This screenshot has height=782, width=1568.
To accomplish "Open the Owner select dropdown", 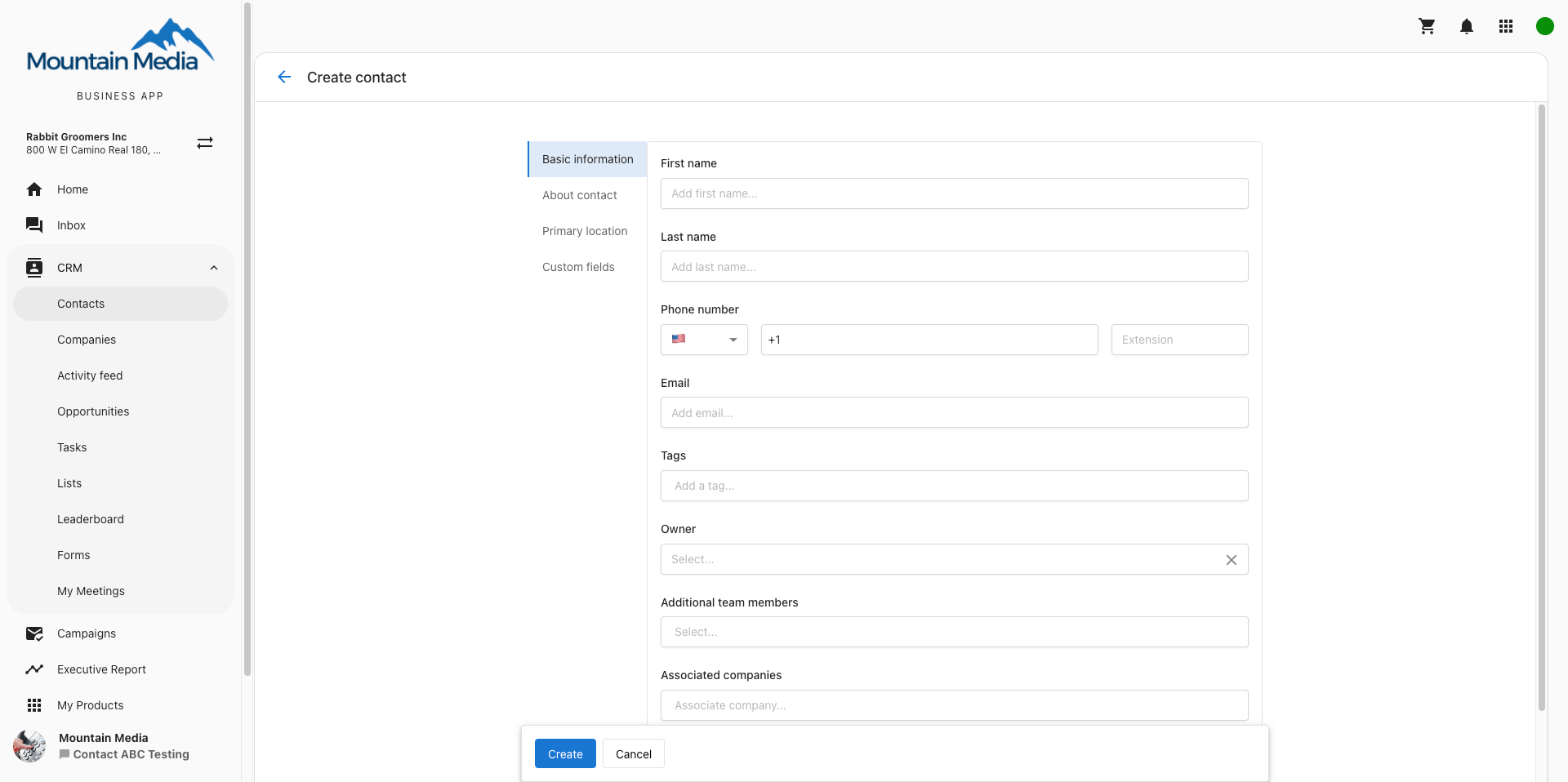I will coord(954,559).
